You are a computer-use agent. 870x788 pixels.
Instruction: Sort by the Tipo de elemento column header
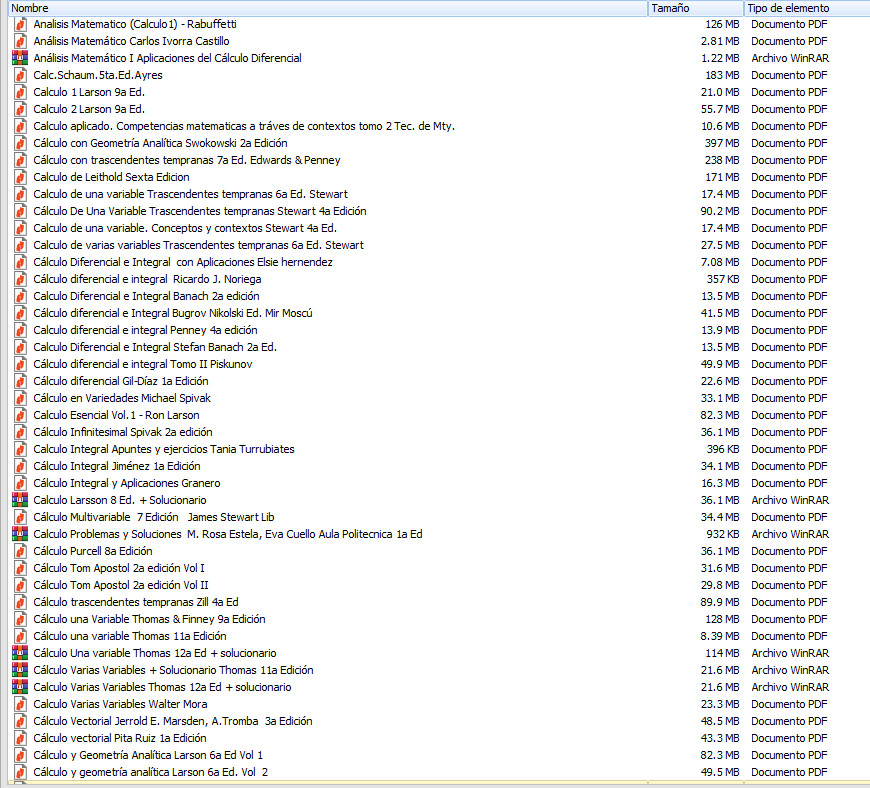point(807,8)
